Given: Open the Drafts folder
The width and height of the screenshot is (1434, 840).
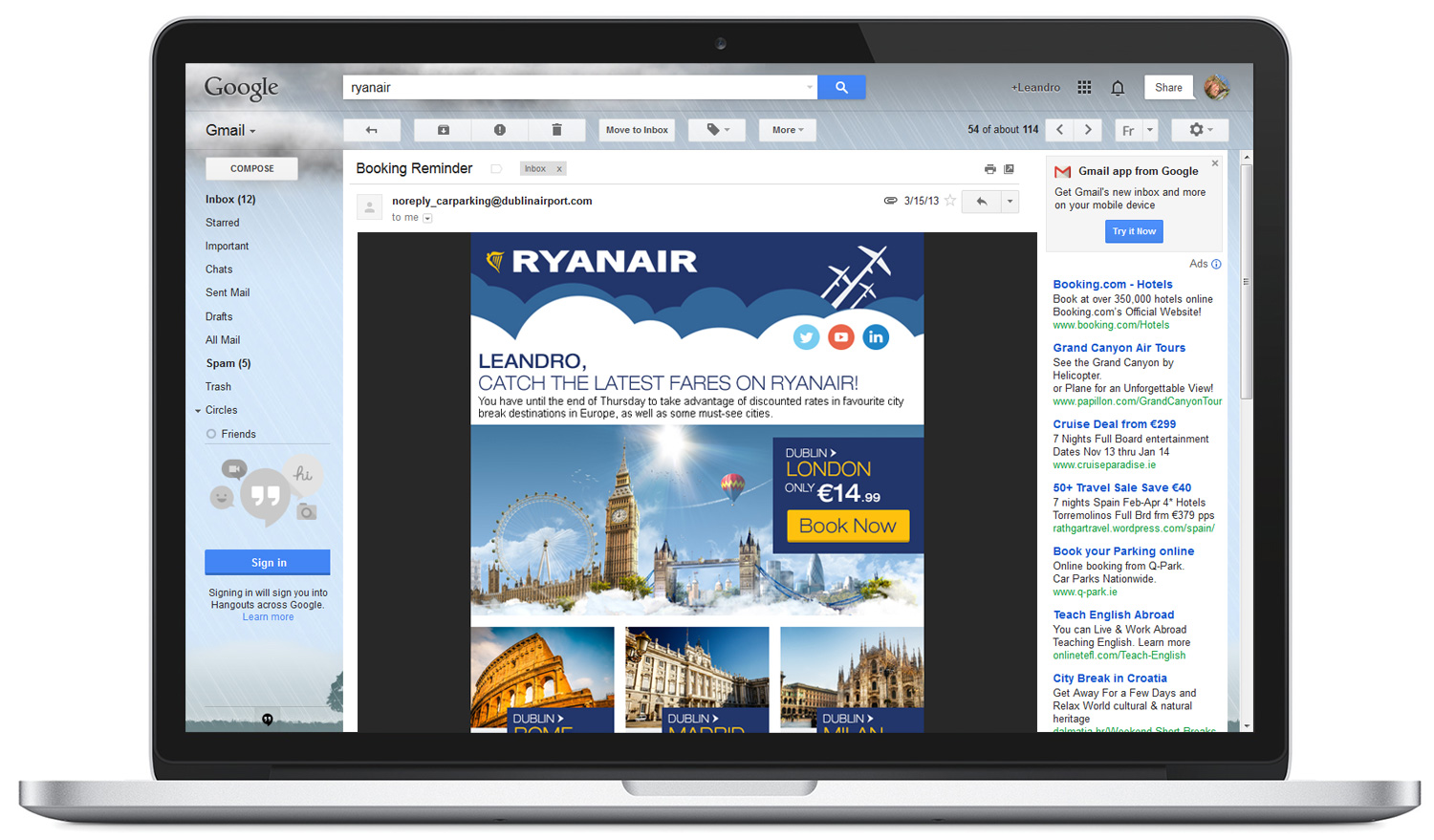Looking at the screenshot, I should coord(219,316).
